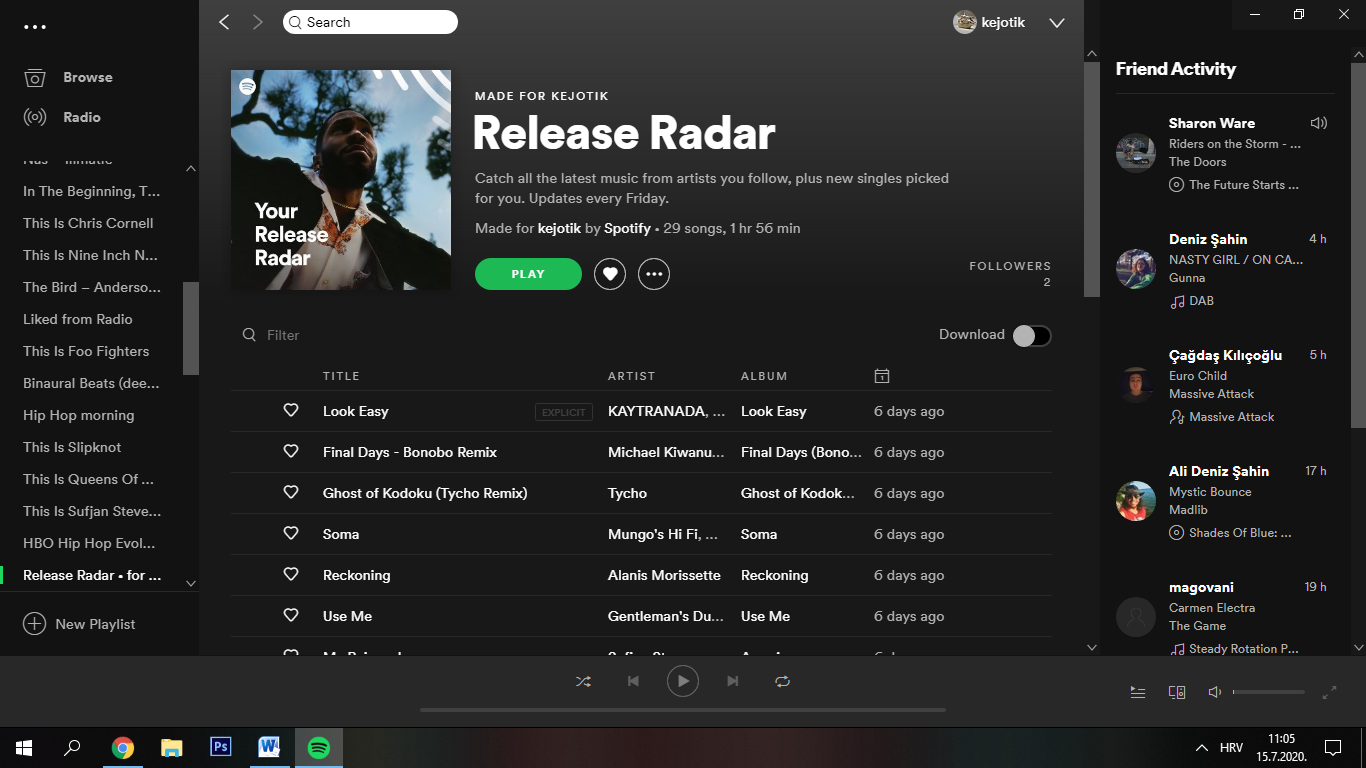1366x768 pixels.
Task: Like Ghost of Kodoku (Tycho Remix)
Action: point(291,492)
